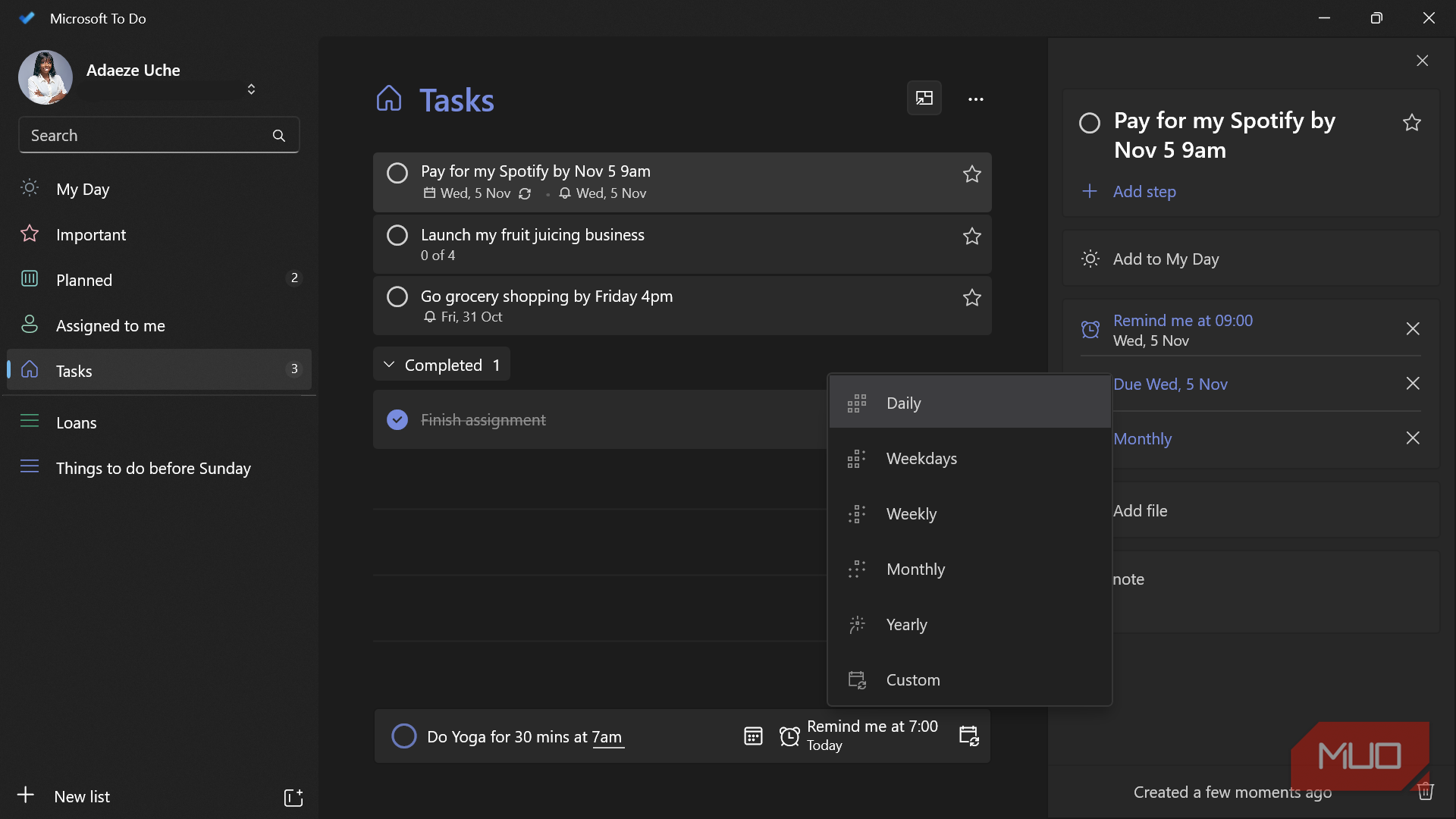Viewport: 1456px width, 819px height.
Task: Click Add to My Day
Action: tap(1251, 259)
